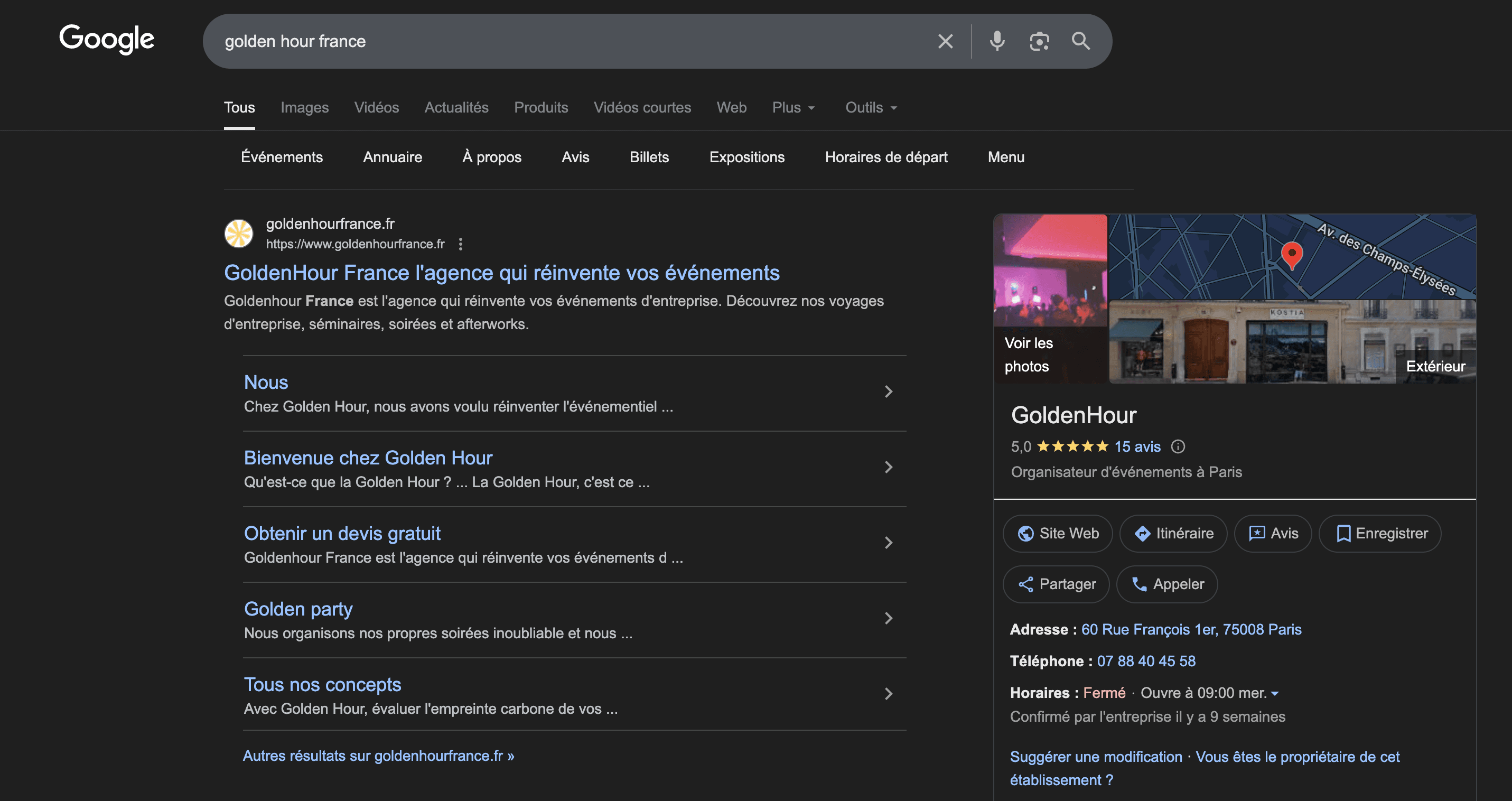Click the red map pin marker
Image resolution: width=1512 pixels, height=801 pixels.
coord(1291,255)
